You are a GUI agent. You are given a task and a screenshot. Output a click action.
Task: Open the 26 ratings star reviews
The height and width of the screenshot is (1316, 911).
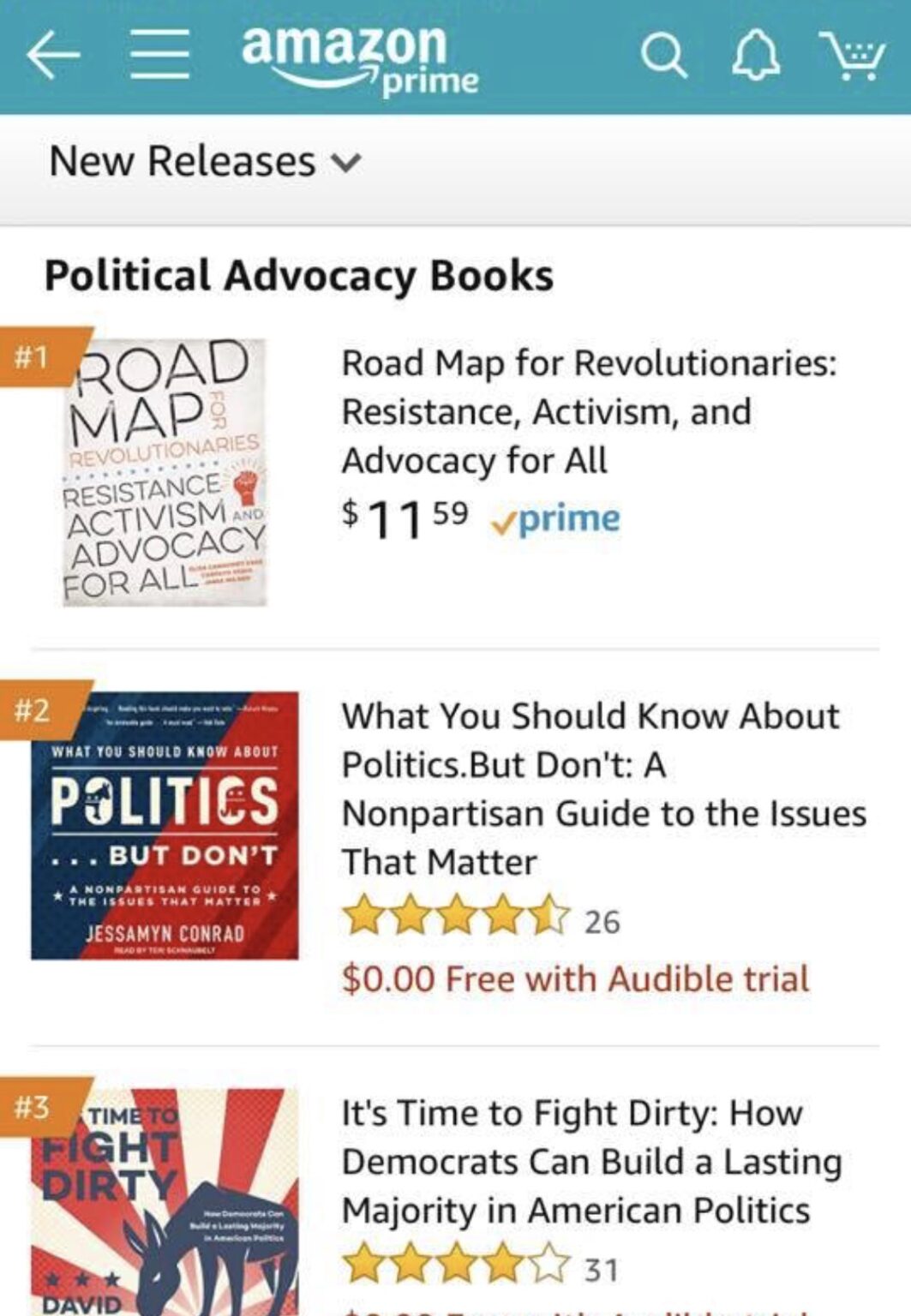(480, 920)
